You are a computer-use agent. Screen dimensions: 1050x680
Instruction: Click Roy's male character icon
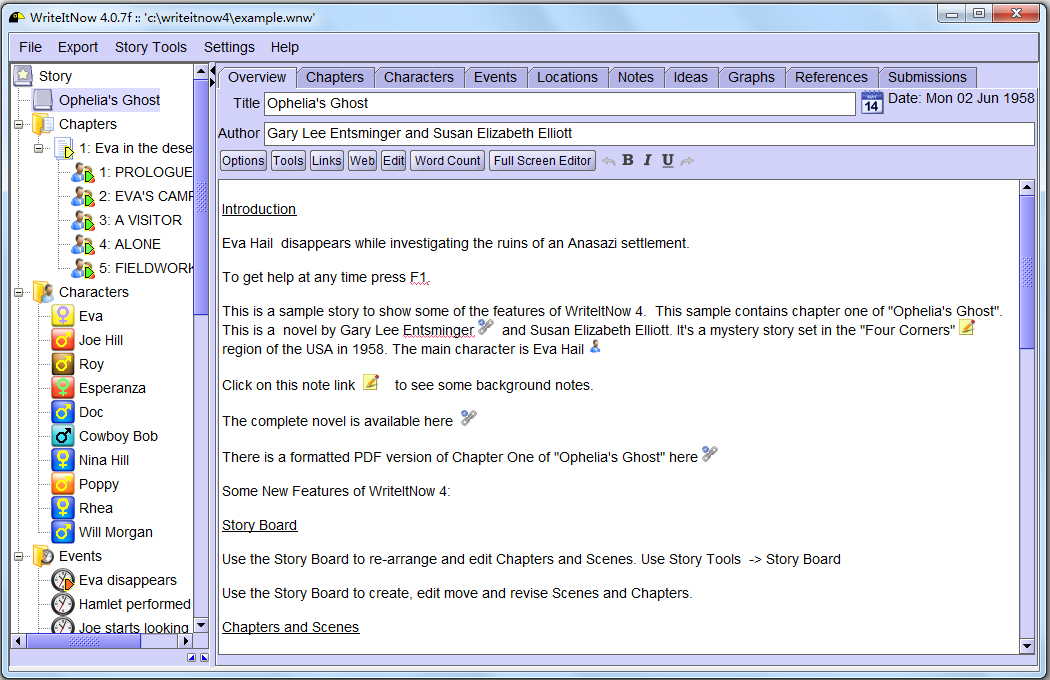[x=63, y=364]
